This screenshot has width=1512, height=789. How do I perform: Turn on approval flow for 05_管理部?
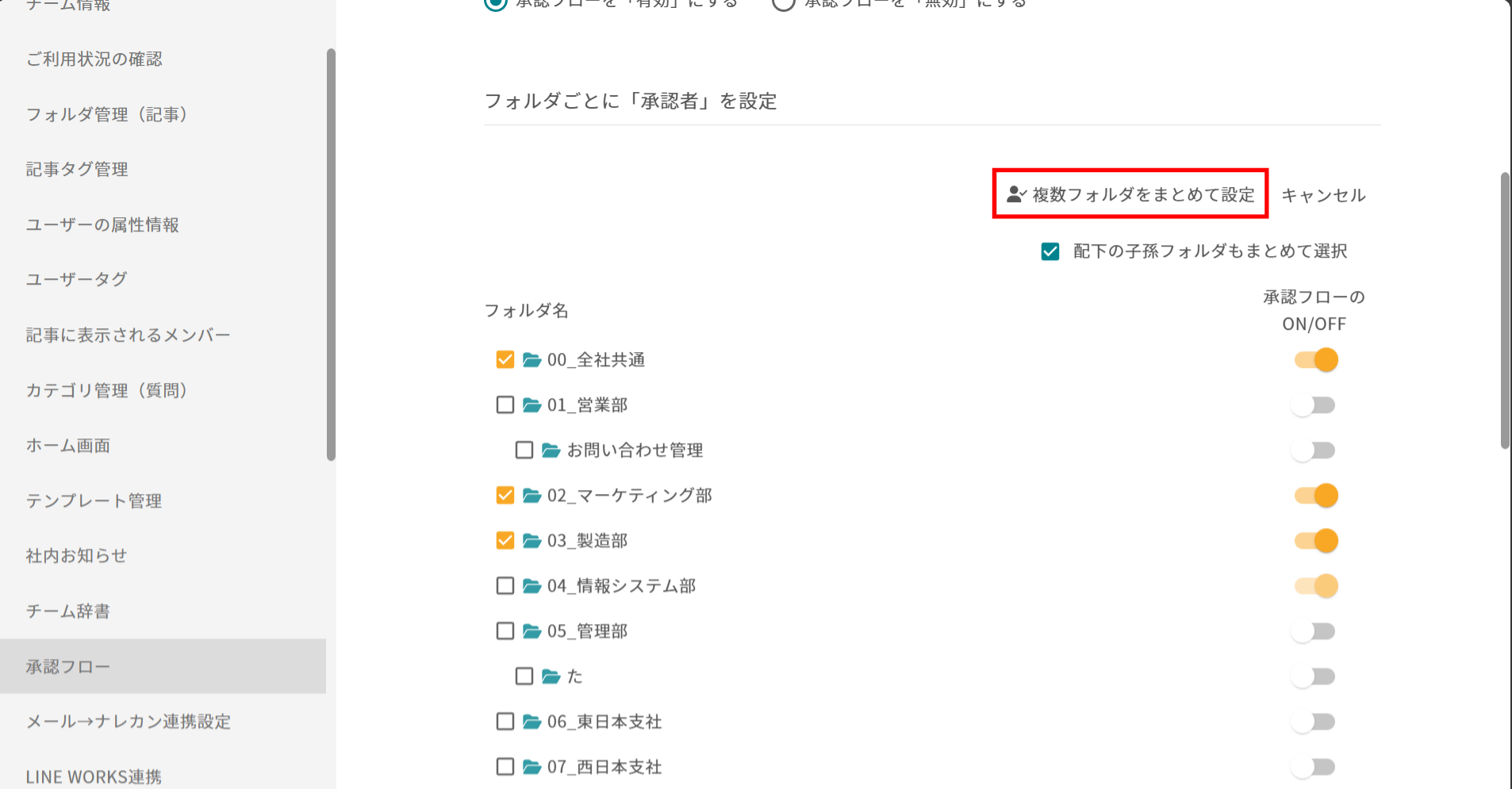coord(1314,631)
